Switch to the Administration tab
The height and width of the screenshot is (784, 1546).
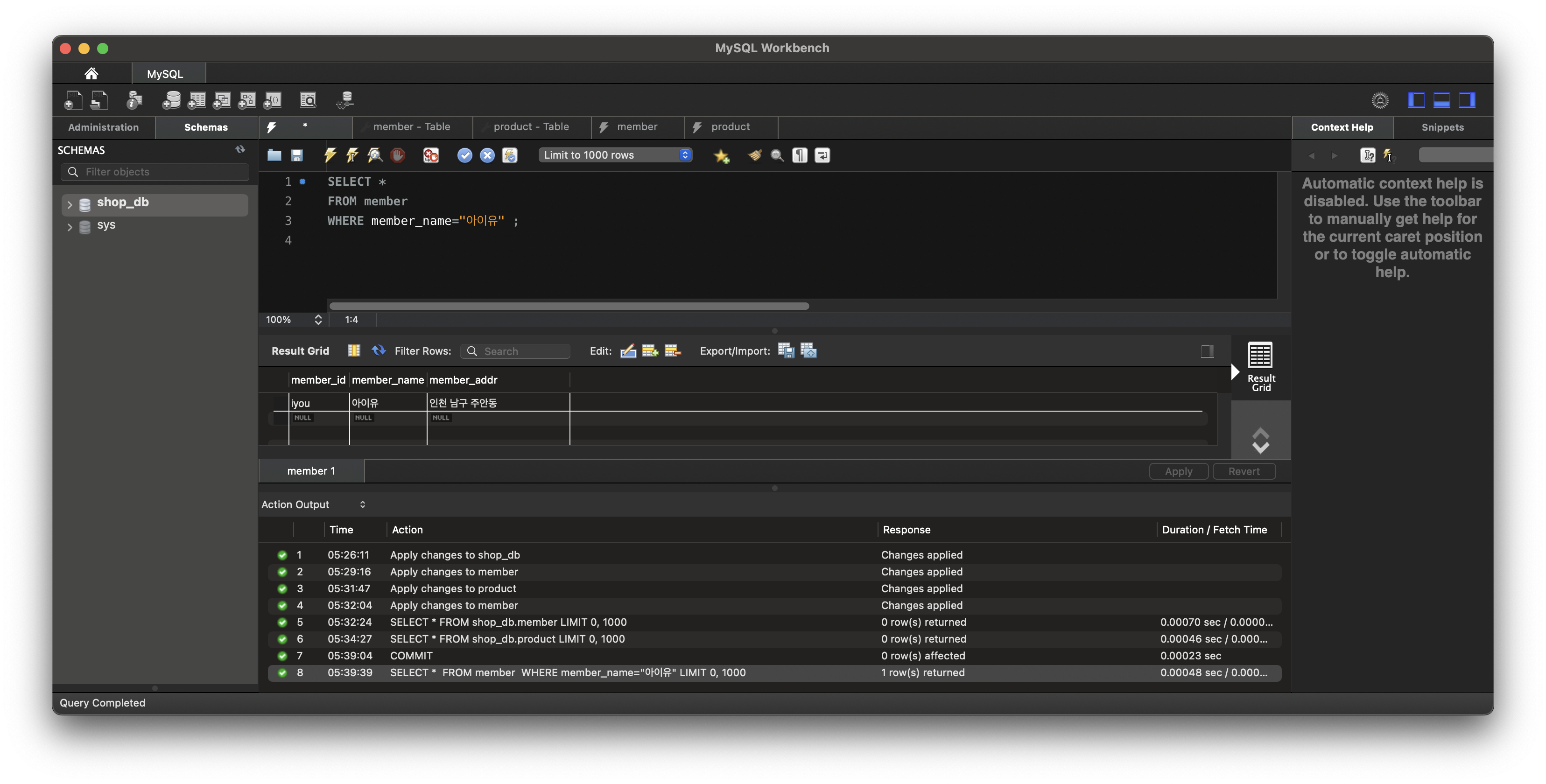[x=103, y=127]
